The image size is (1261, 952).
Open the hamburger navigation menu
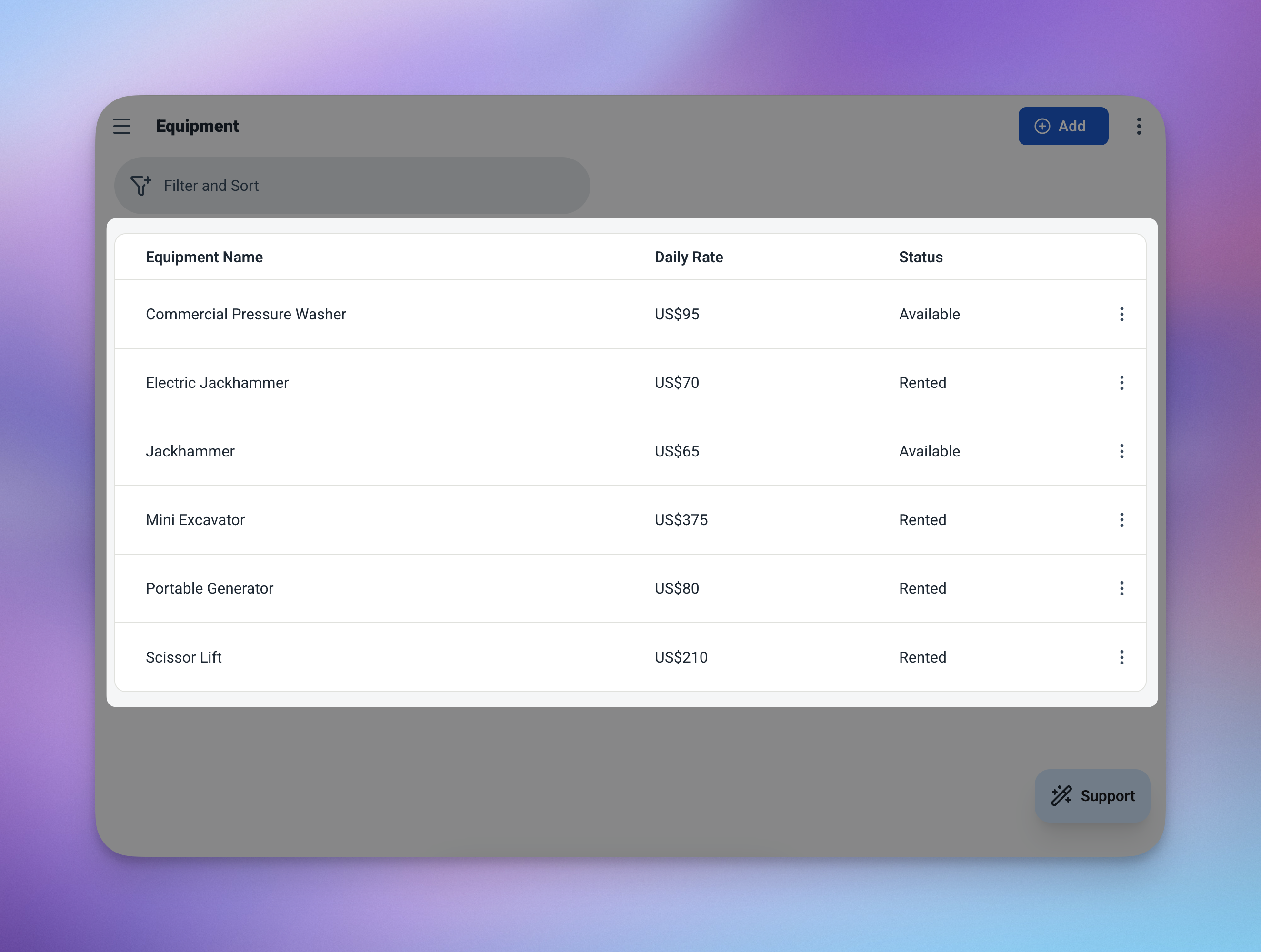(x=122, y=126)
